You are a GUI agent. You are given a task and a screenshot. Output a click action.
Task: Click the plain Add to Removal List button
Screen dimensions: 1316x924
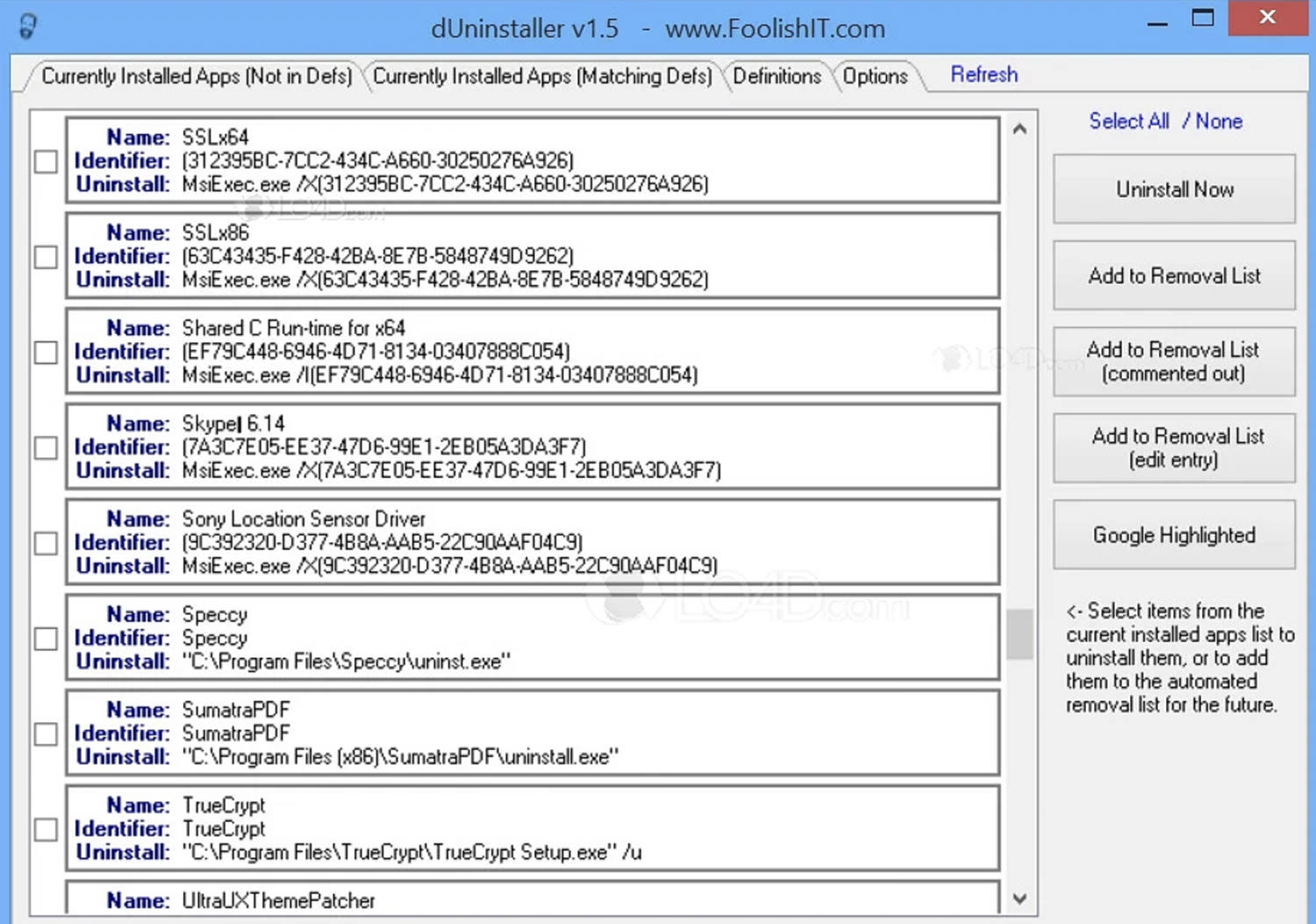tap(1174, 276)
